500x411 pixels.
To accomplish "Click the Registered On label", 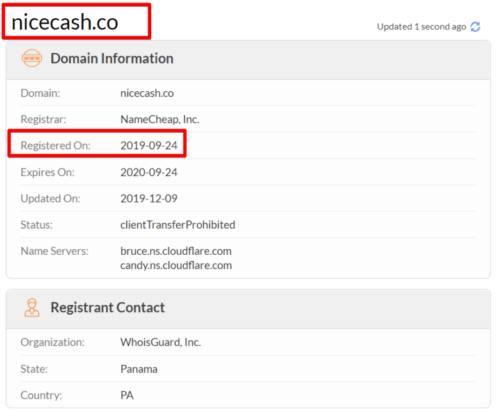I will click(55, 146).
